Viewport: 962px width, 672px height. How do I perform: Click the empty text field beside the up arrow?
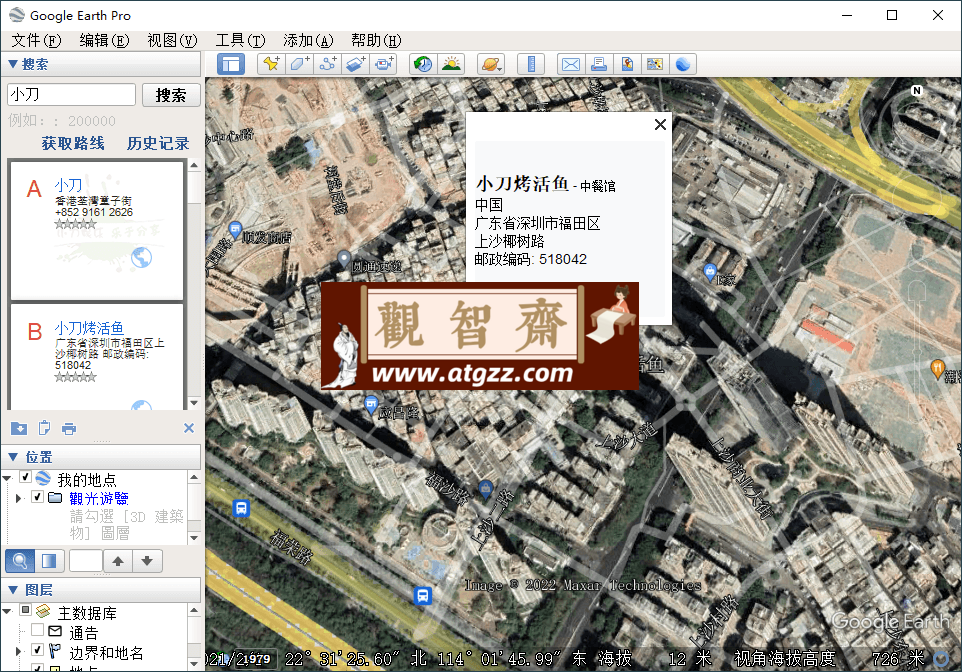coord(86,560)
